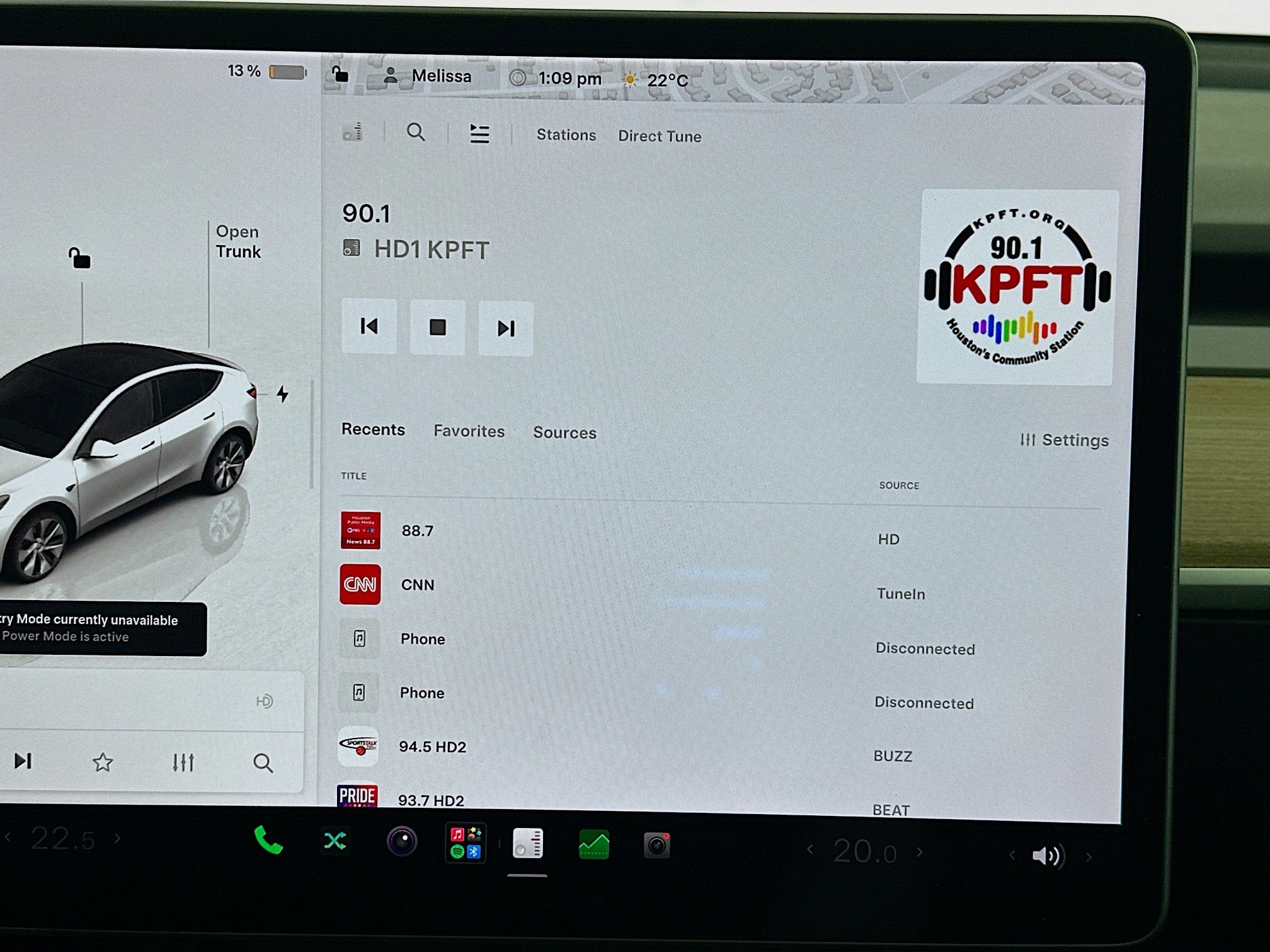Viewport: 1270px width, 952px height.
Task: Switch to Favorites tab
Action: [469, 431]
